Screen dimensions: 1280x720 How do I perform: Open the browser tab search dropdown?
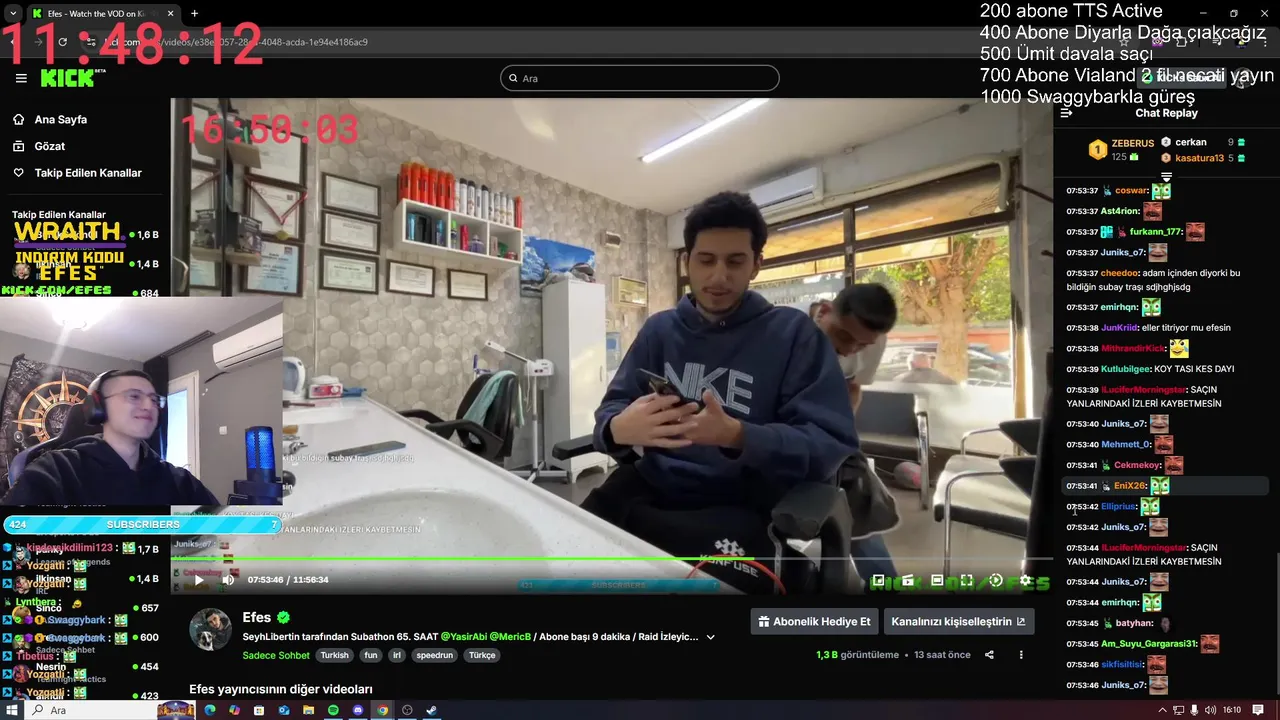pyautogui.click(x=12, y=14)
